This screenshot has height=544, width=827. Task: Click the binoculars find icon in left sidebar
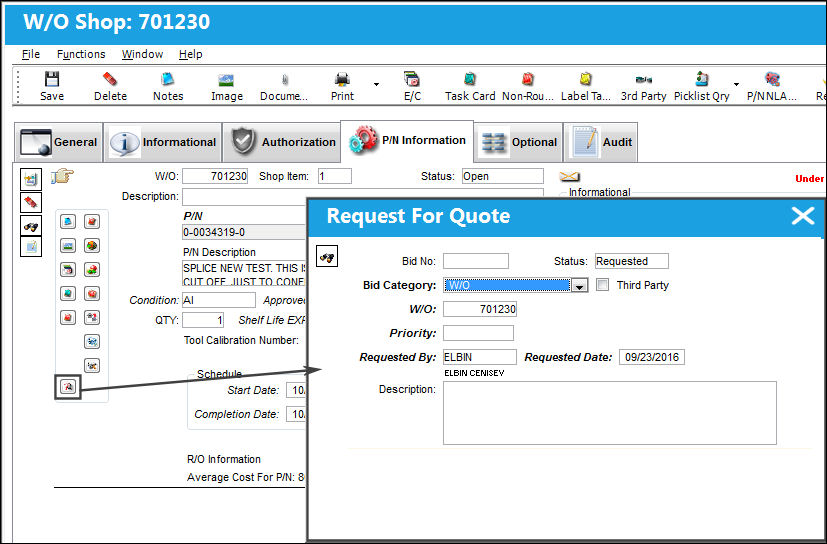[31, 226]
